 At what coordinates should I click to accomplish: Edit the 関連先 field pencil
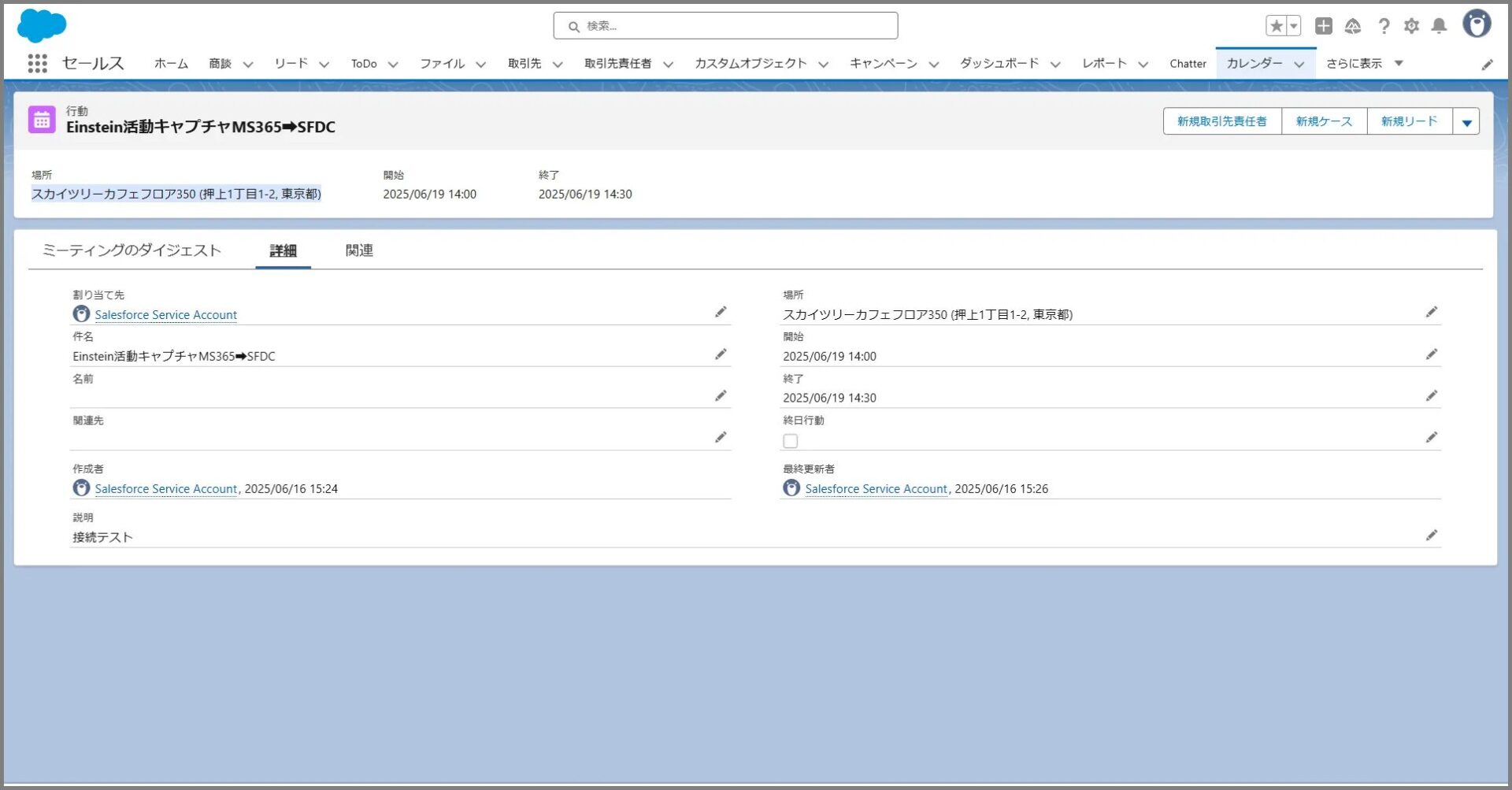coord(721,437)
